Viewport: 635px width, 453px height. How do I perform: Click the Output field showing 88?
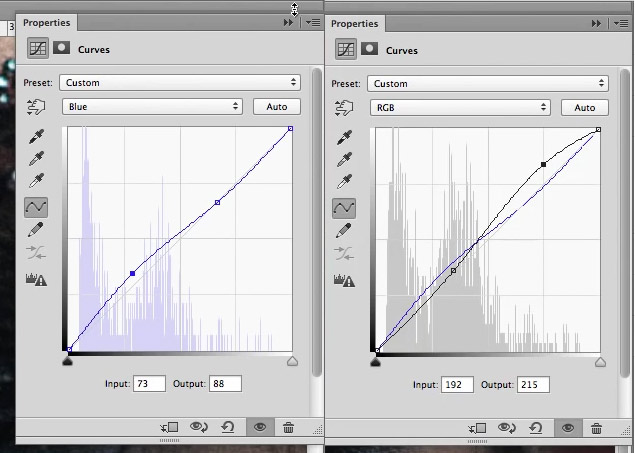[226, 384]
